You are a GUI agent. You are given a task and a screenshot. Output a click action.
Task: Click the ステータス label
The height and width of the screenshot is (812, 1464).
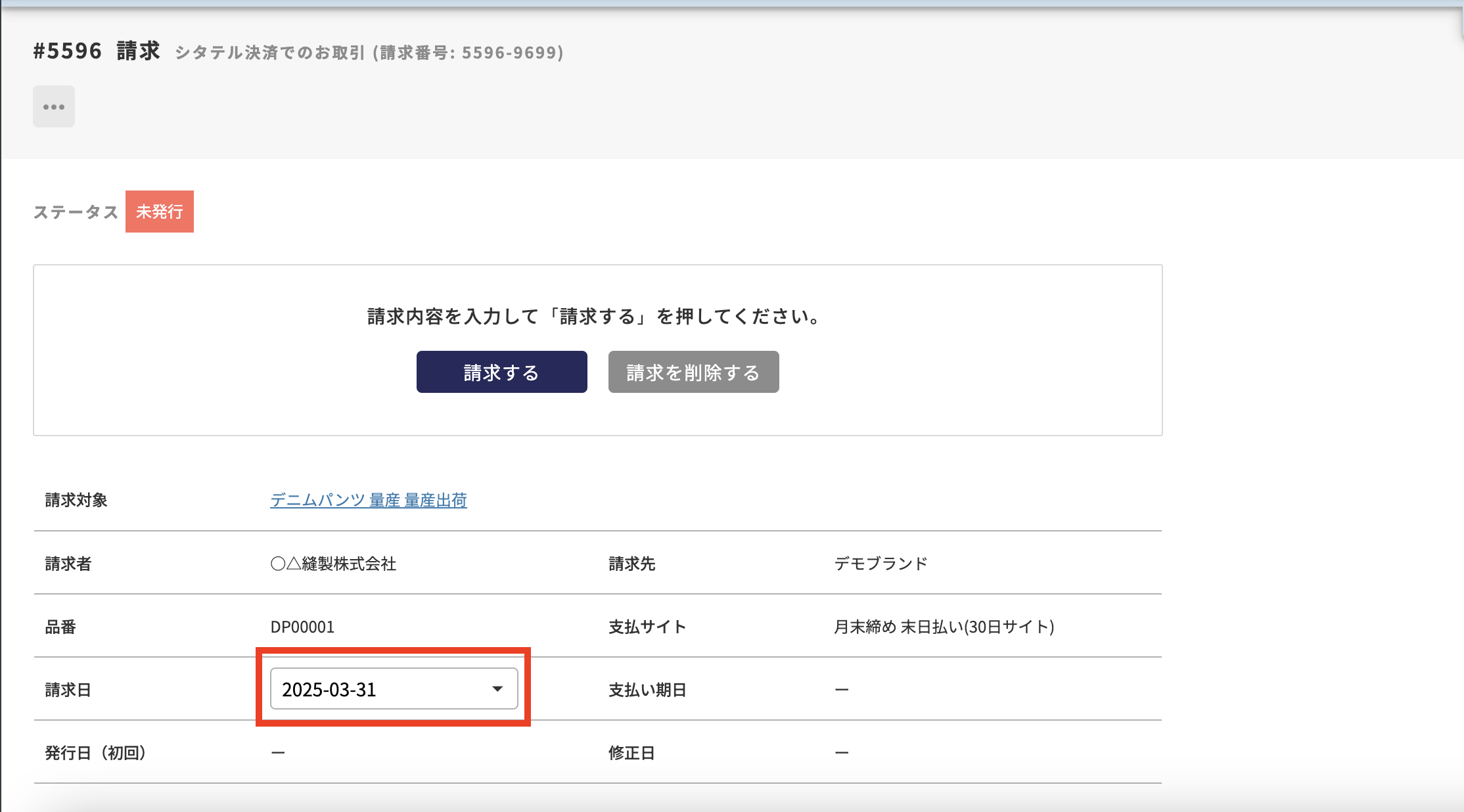[76, 212]
